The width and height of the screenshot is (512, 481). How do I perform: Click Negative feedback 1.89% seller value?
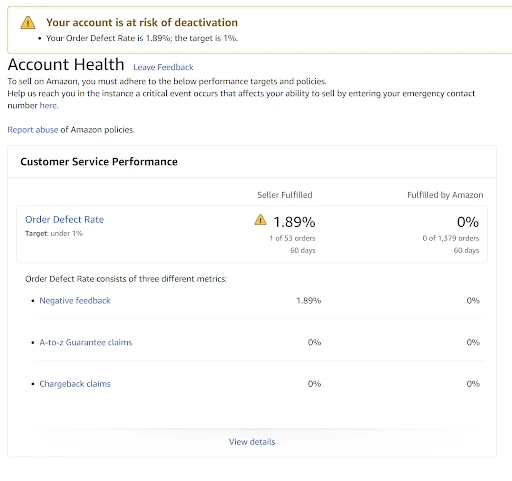tap(309, 300)
